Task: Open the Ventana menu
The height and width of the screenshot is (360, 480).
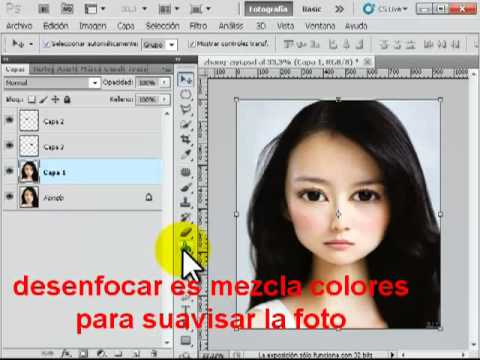Action: click(x=320, y=26)
